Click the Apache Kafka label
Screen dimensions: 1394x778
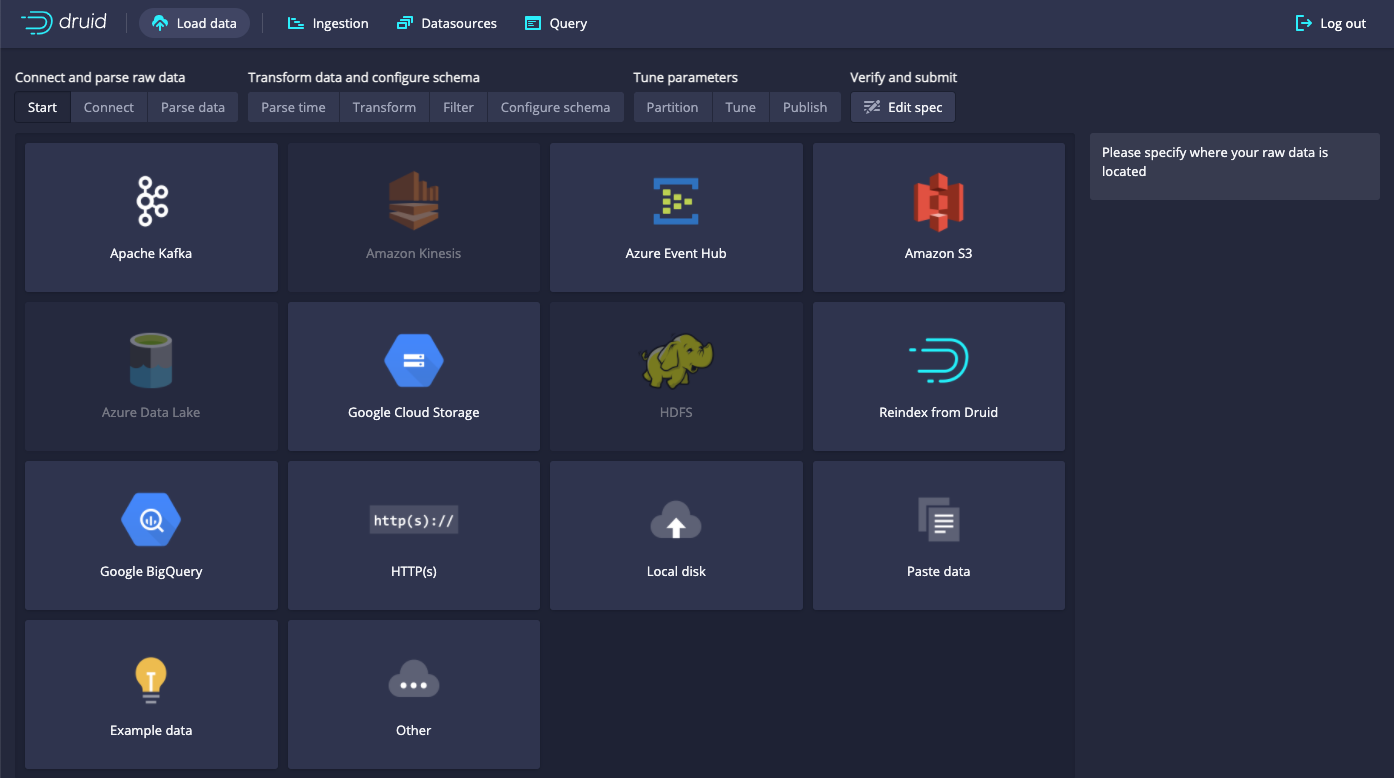151,253
